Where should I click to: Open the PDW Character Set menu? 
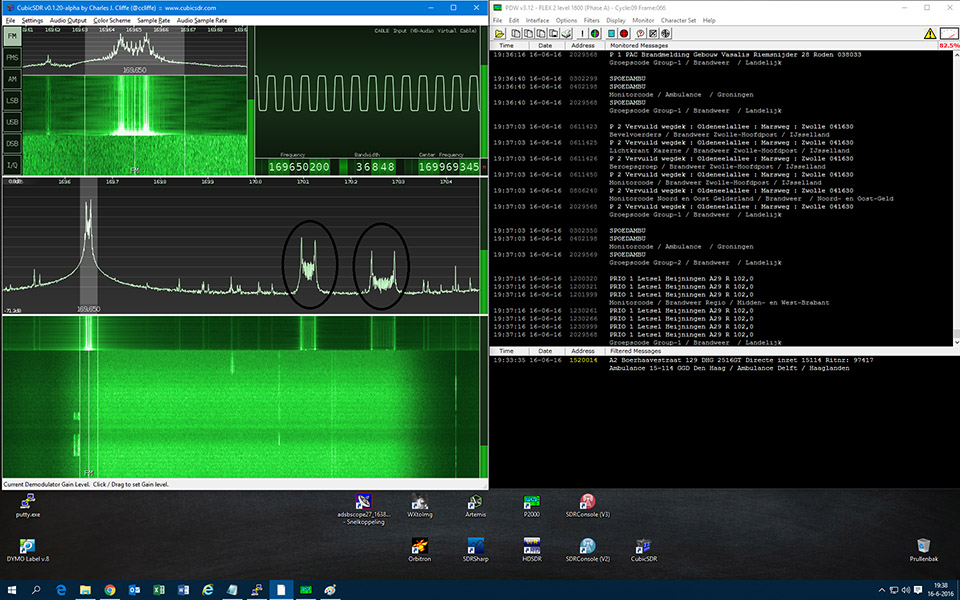click(678, 20)
